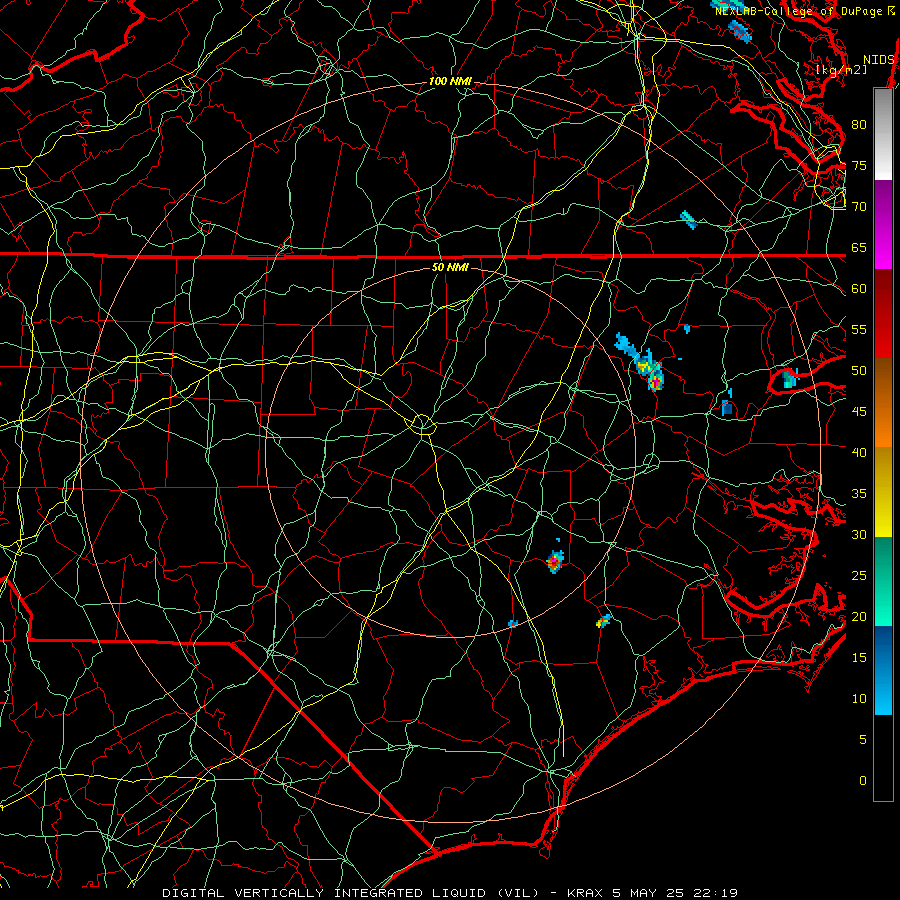The height and width of the screenshot is (900, 900).
Task: Click the green band of the VIL color scale
Action: click(883, 581)
